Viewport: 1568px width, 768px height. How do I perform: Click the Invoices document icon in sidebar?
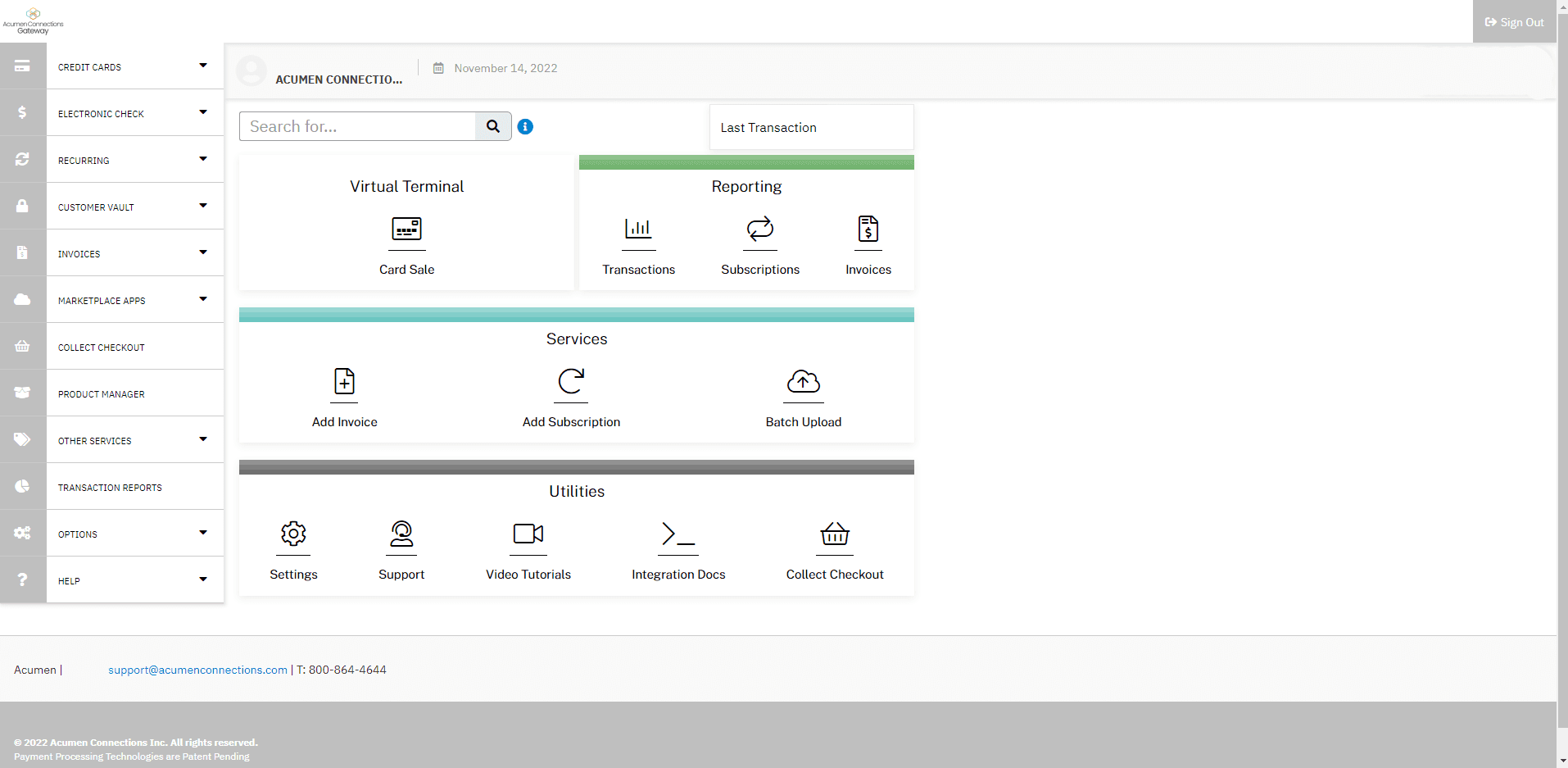pos(22,252)
